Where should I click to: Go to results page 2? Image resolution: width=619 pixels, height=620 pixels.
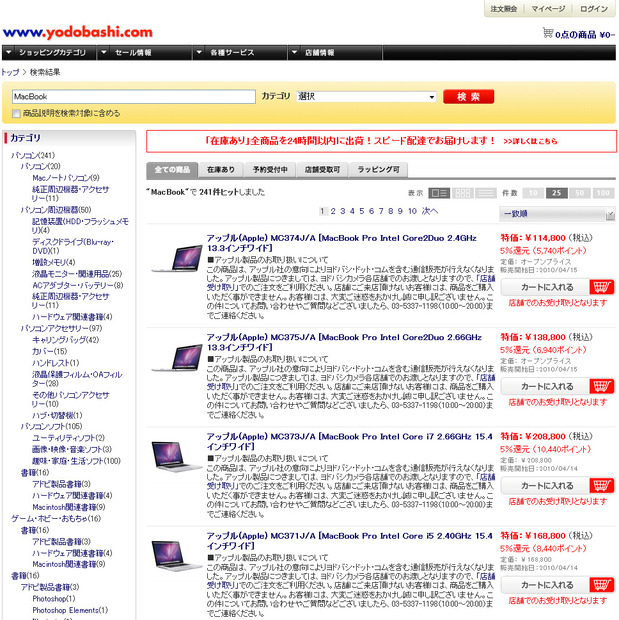tap(333, 211)
